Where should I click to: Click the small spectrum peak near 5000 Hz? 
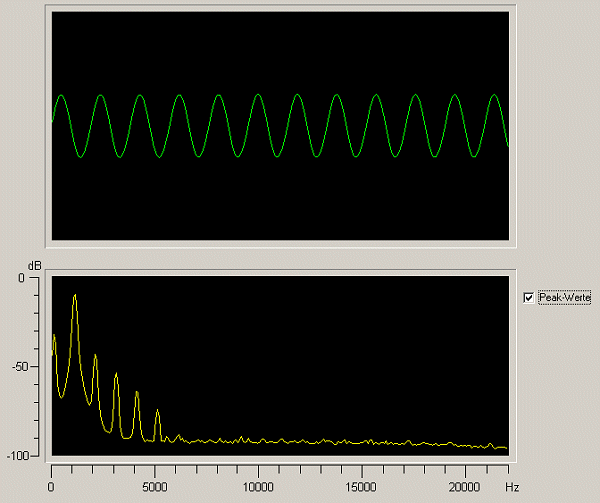coord(157,411)
